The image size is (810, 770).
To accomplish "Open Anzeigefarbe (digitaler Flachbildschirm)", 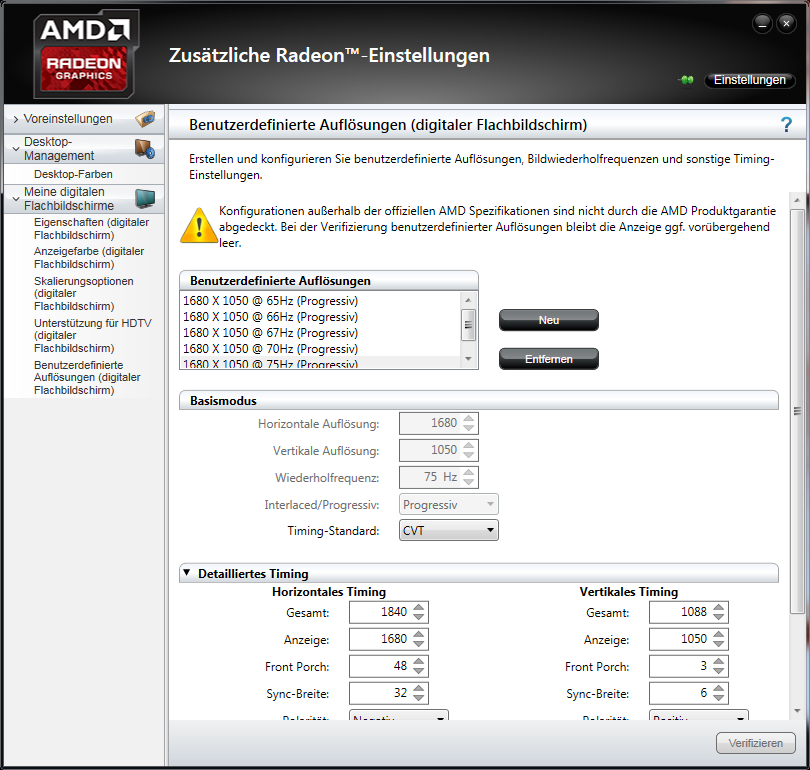I will (x=89, y=258).
